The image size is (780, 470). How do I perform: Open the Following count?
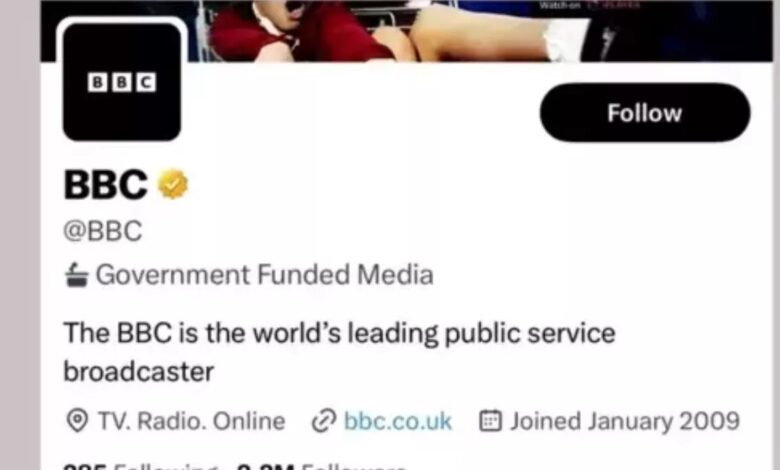141,467
